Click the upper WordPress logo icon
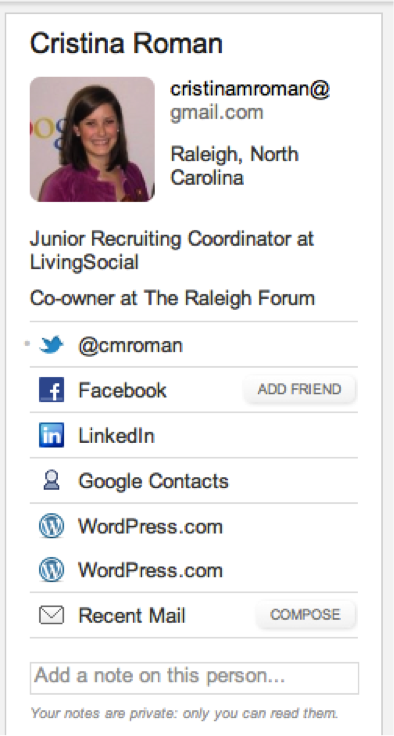Screen dimensions: 394x736 [51, 526]
